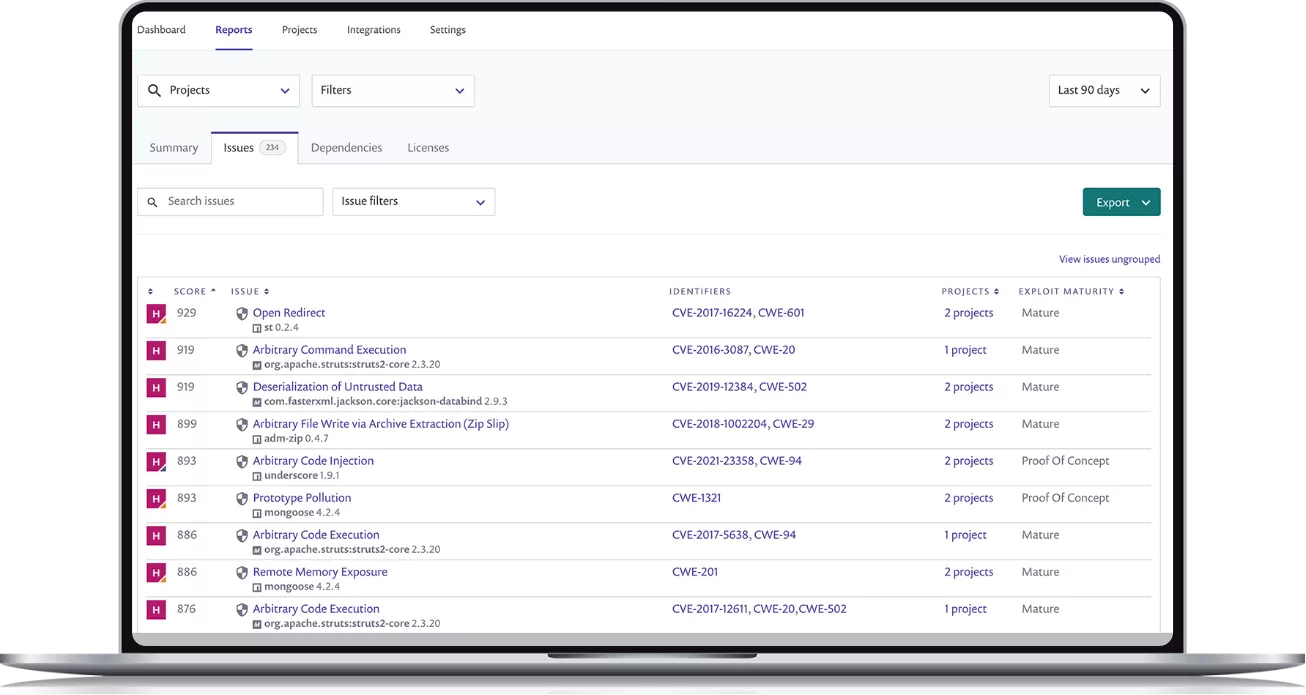Click the shield icon beside Remote Memory Exposure
Screen dimensions: 1306x695
click(242, 573)
